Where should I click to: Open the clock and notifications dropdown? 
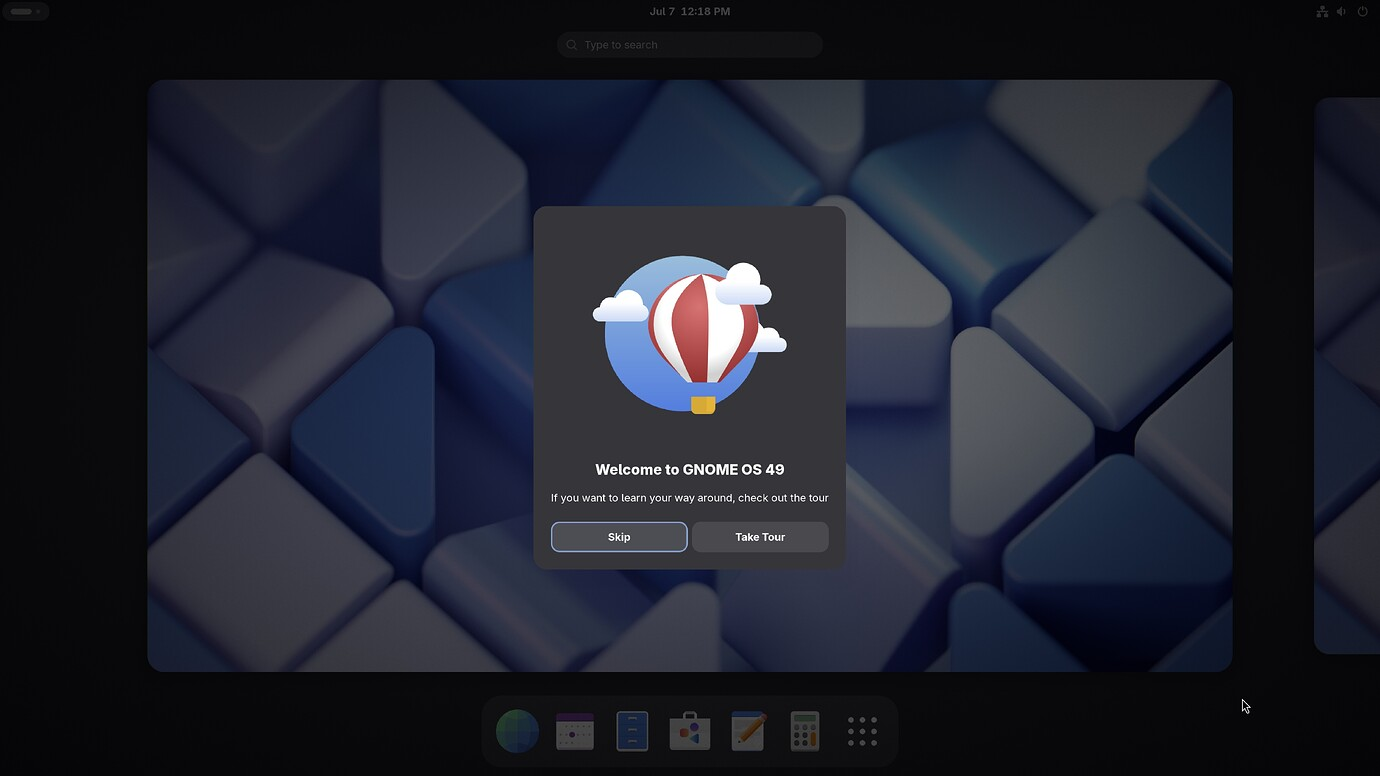click(x=690, y=11)
